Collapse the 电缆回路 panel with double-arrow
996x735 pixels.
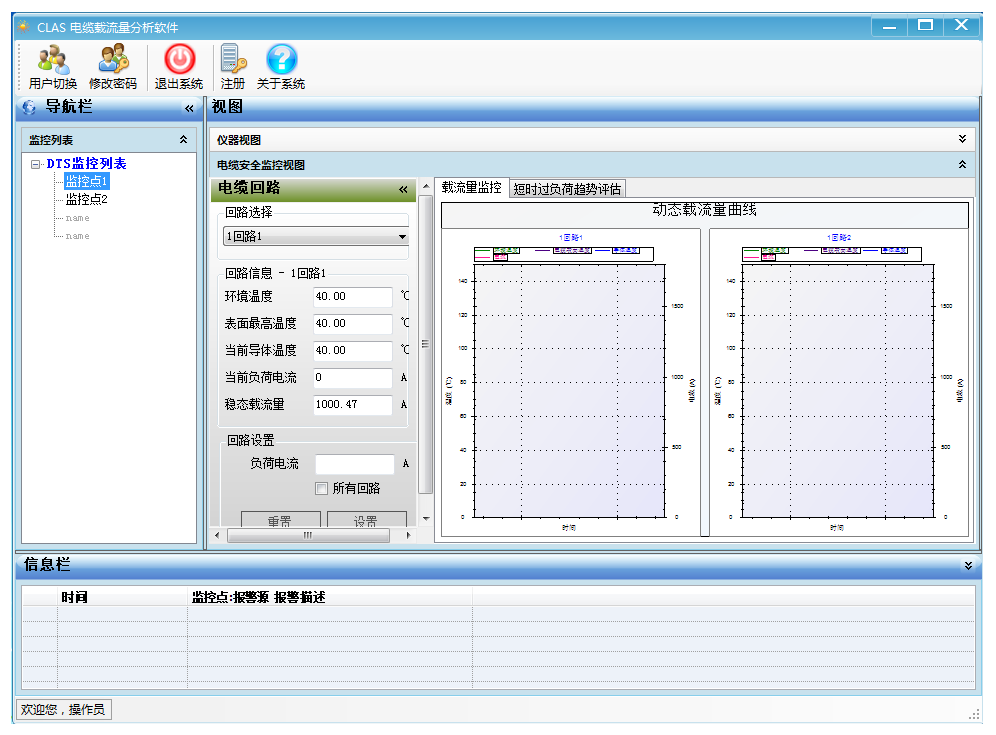pyautogui.click(x=403, y=189)
